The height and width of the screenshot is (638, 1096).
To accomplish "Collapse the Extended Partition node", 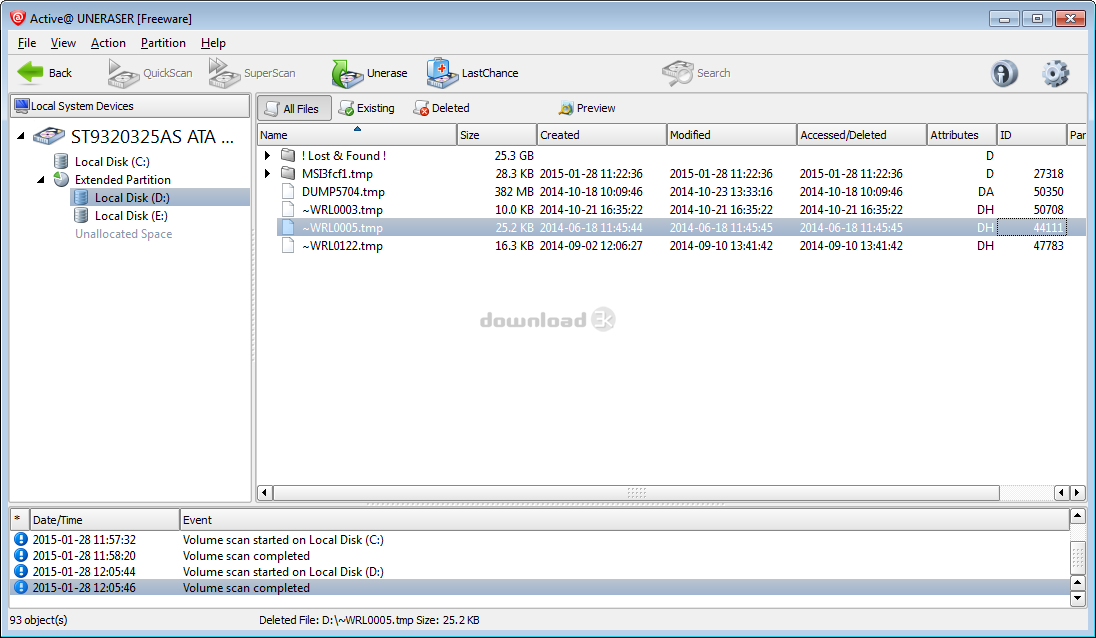I will 41,180.
